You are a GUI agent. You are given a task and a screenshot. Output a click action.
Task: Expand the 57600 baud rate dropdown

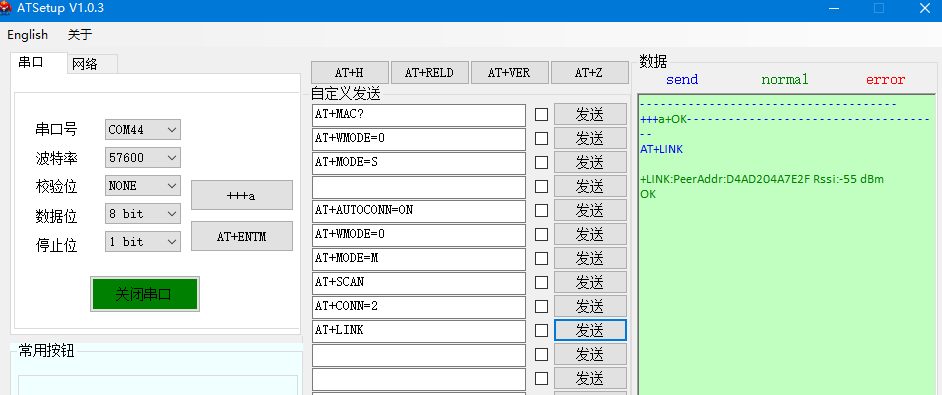point(142,158)
